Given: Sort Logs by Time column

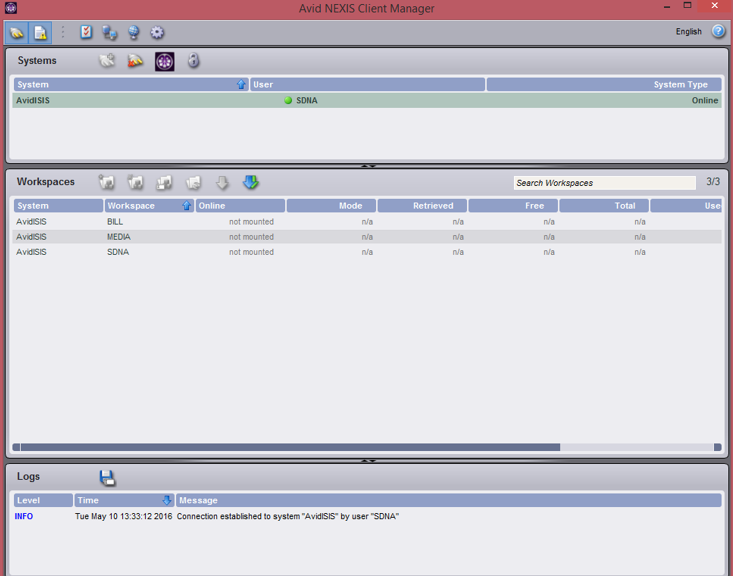Looking at the screenshot, I should (124, 500).
